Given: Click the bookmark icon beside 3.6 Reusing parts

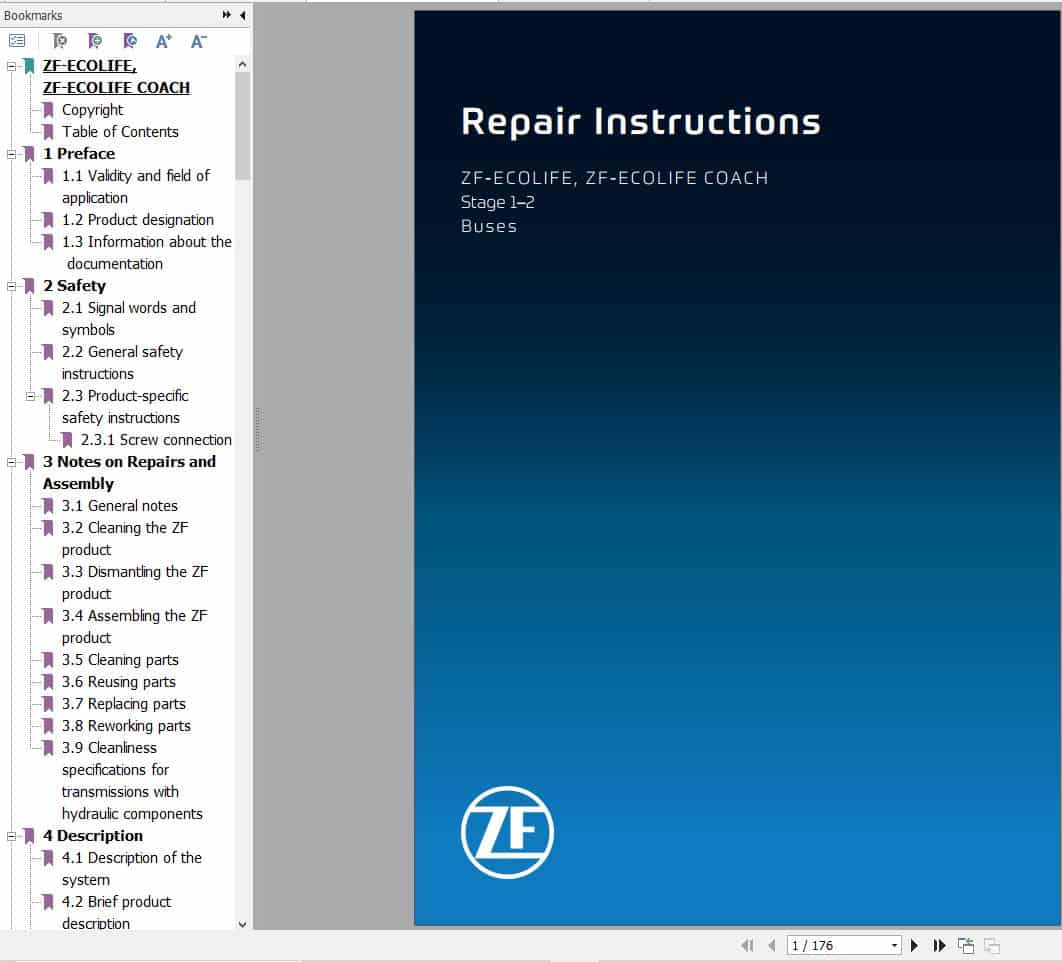Looking at the screenshot, I should tap(48, 682).
